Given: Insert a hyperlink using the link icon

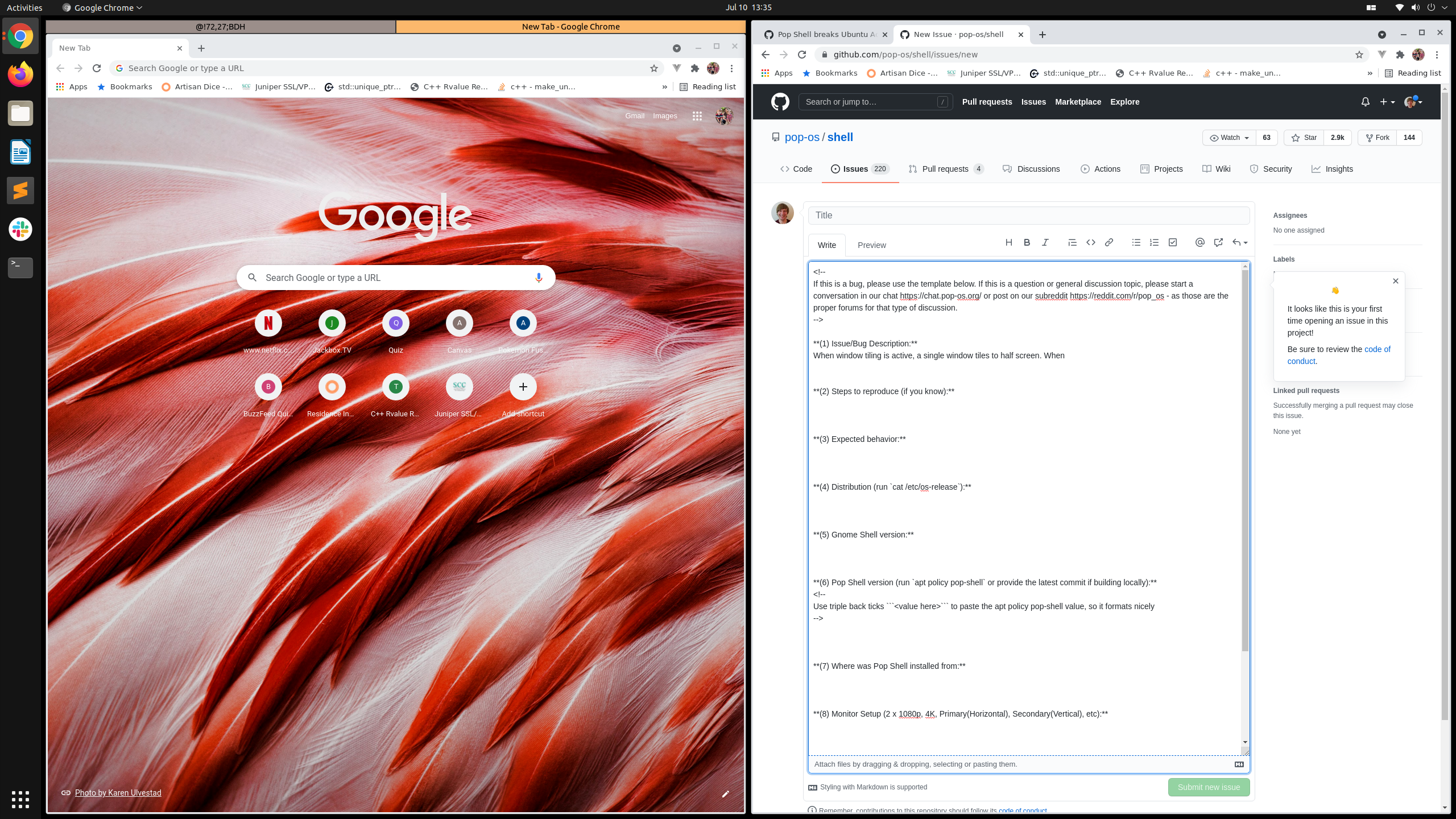Looking at the screenshot, I should point(1108,242).
